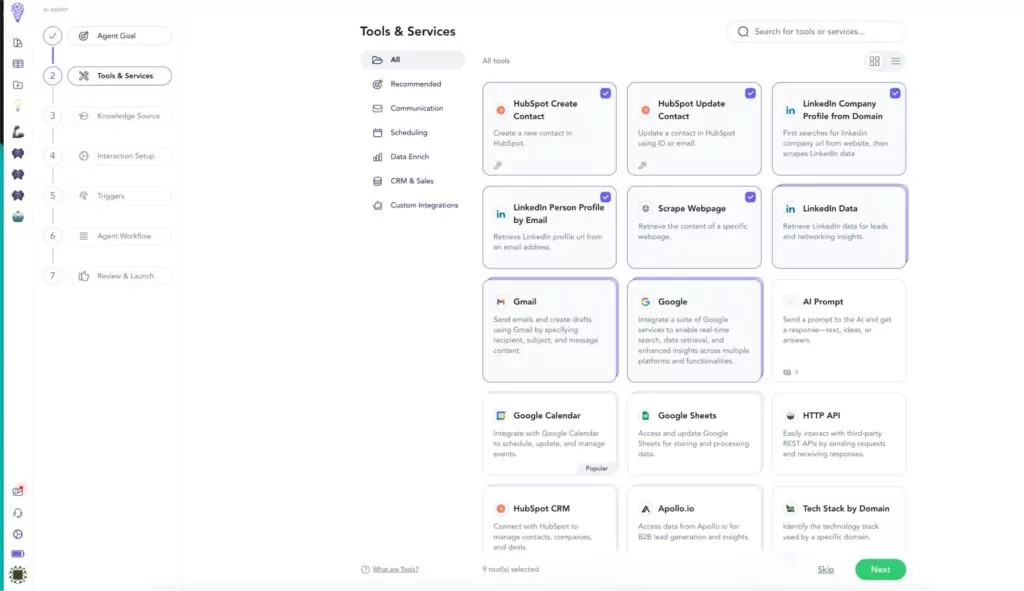Open the mailbox icon with red notification dot
Viewport: 1024px width, 591px height.
point(18,490)
